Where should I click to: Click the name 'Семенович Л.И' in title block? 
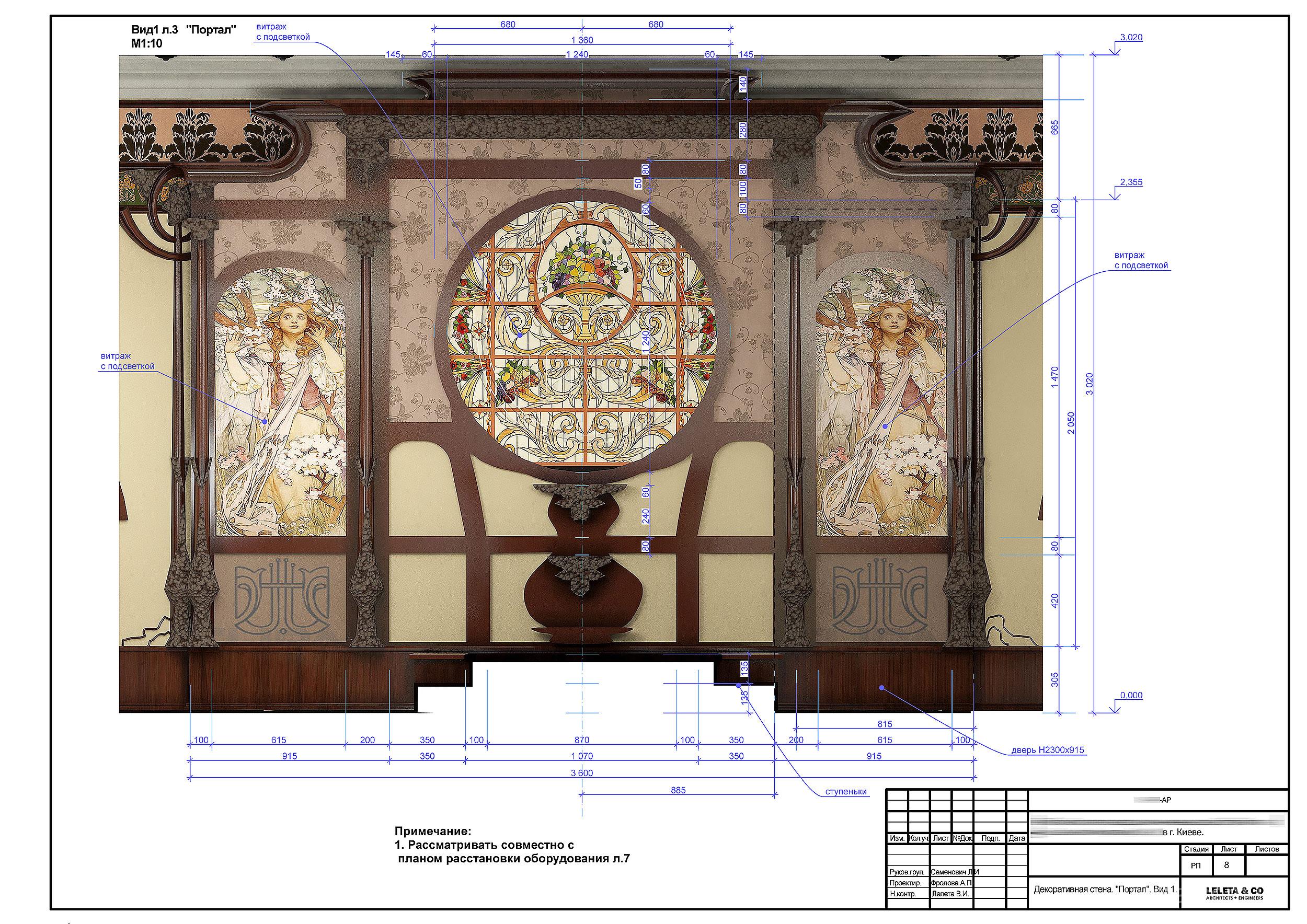pos(955,872)
